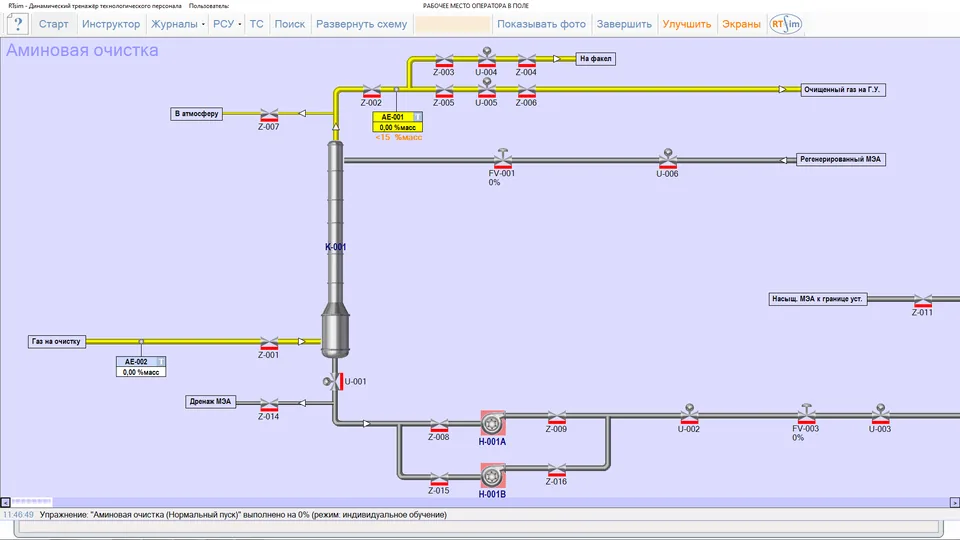
Task: Click Развернуть схему to expand scheme
Action: (361, 24)
